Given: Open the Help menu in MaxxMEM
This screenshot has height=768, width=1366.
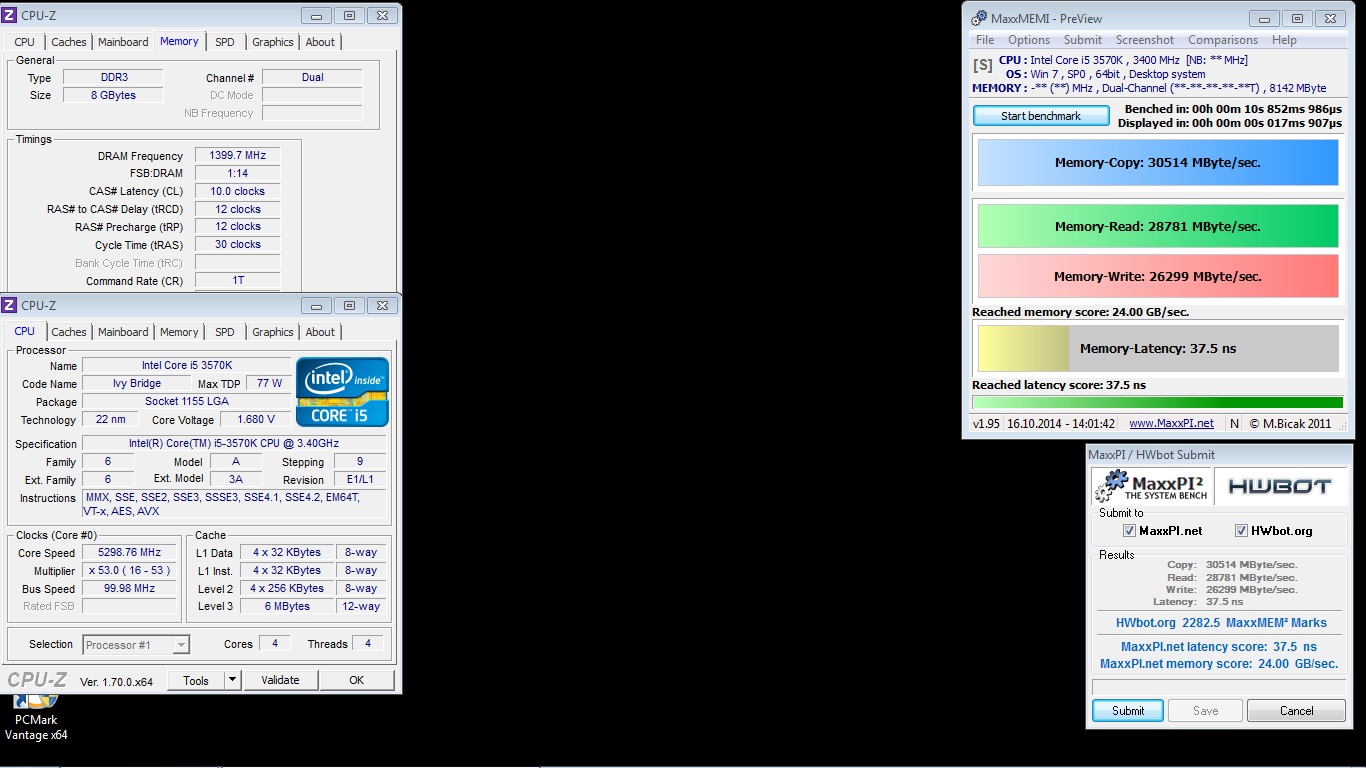Looking at the screenshot, I should [1284, 40].
